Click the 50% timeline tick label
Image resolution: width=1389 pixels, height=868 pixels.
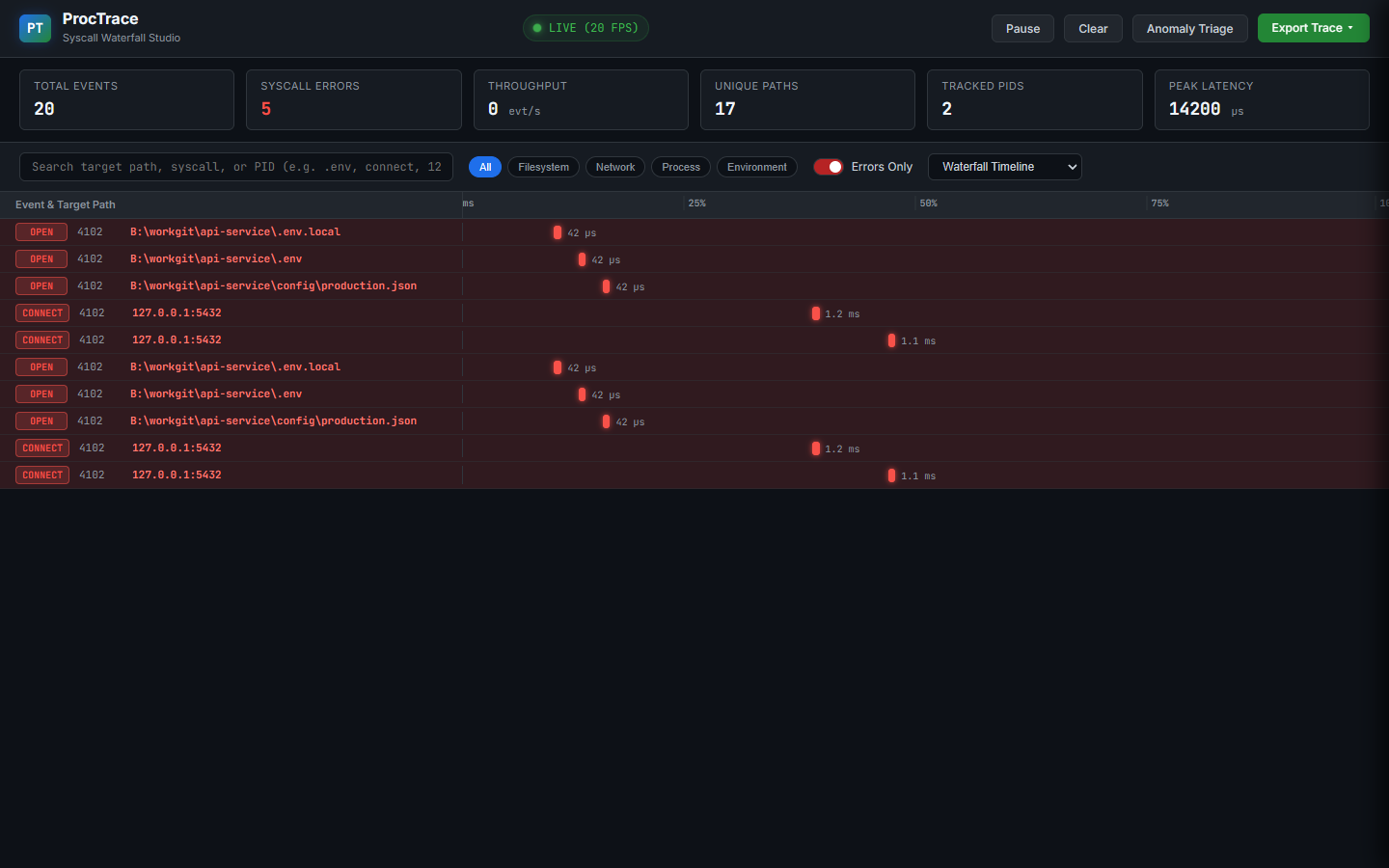point(929,203)
